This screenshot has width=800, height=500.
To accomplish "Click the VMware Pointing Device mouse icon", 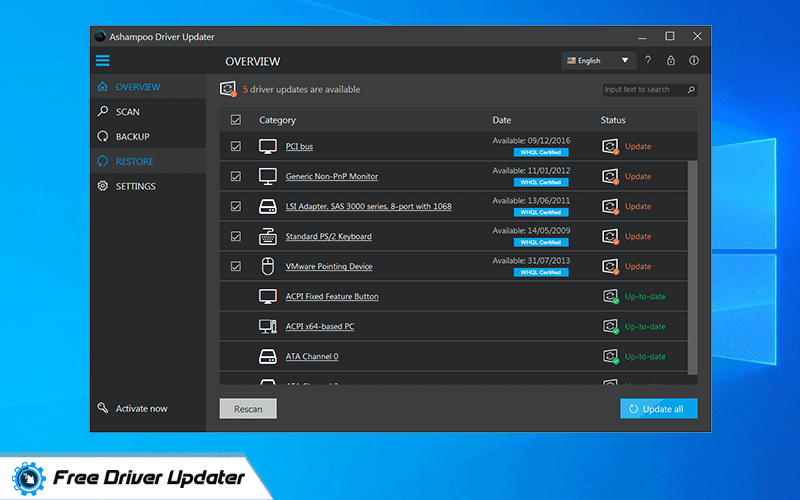I will click(x=268, y=266).
